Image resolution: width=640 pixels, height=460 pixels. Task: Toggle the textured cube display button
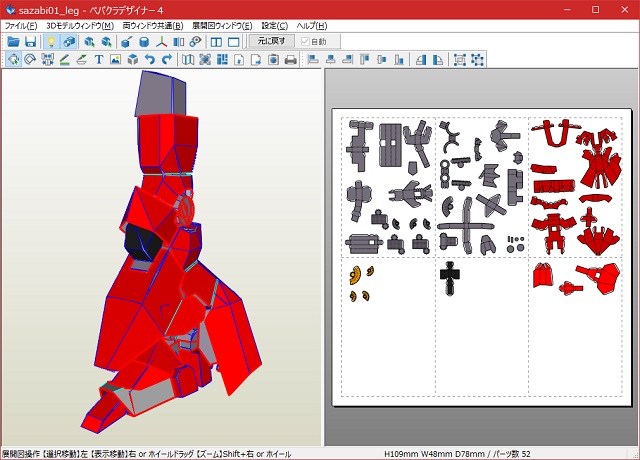click(69, 42)
